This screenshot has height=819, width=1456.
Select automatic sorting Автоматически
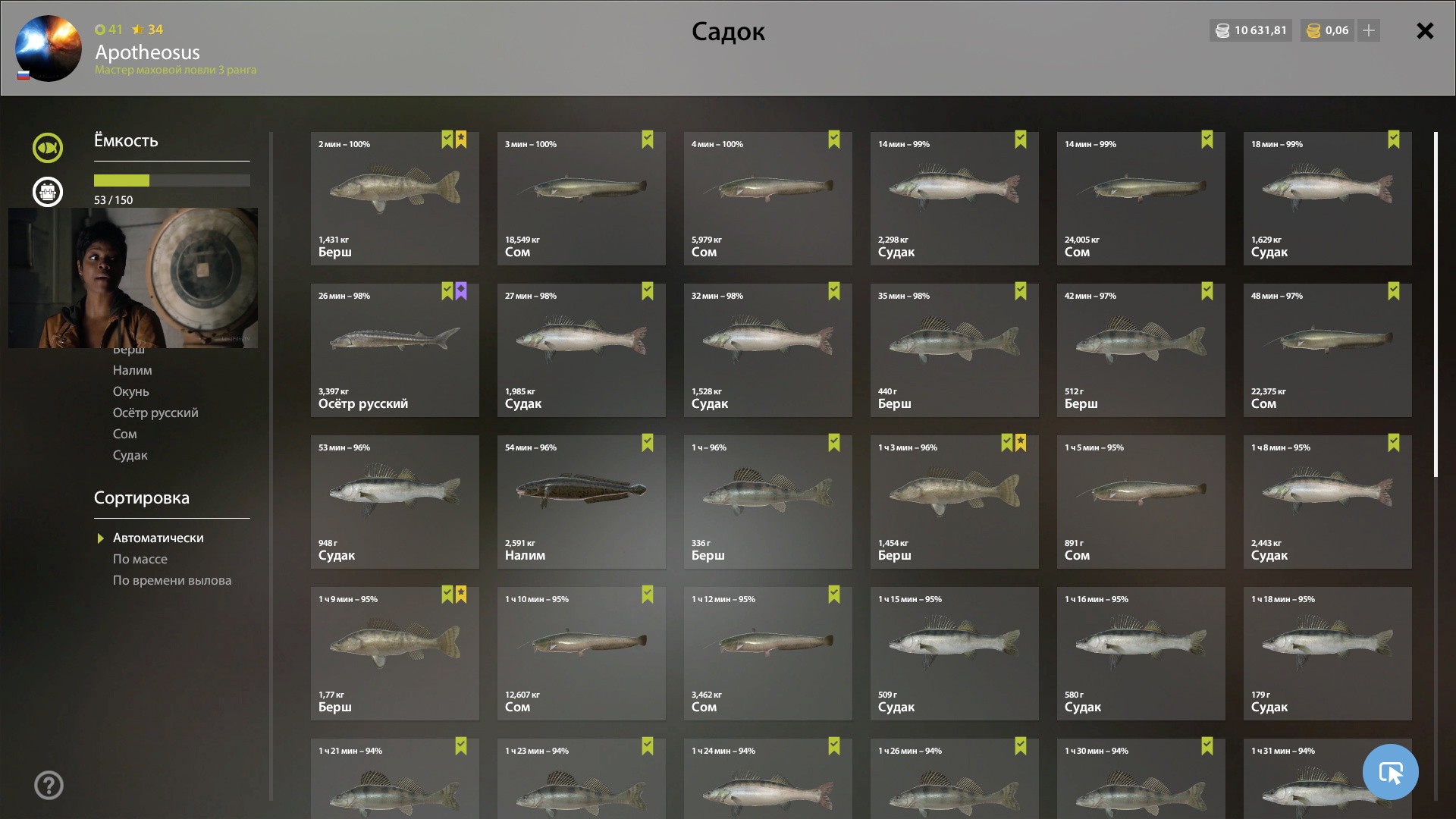click(x=158, y=538)
